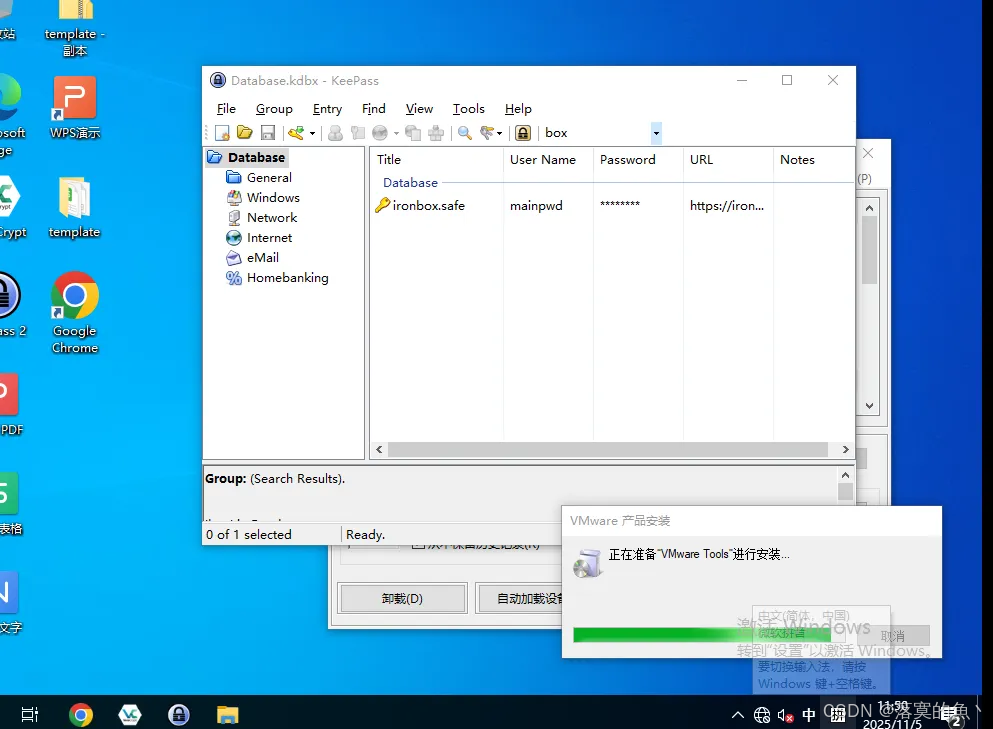Click the muted volume tray icon
The height and width of the screenshot is (729, 993).
click(x=785, y=716)
